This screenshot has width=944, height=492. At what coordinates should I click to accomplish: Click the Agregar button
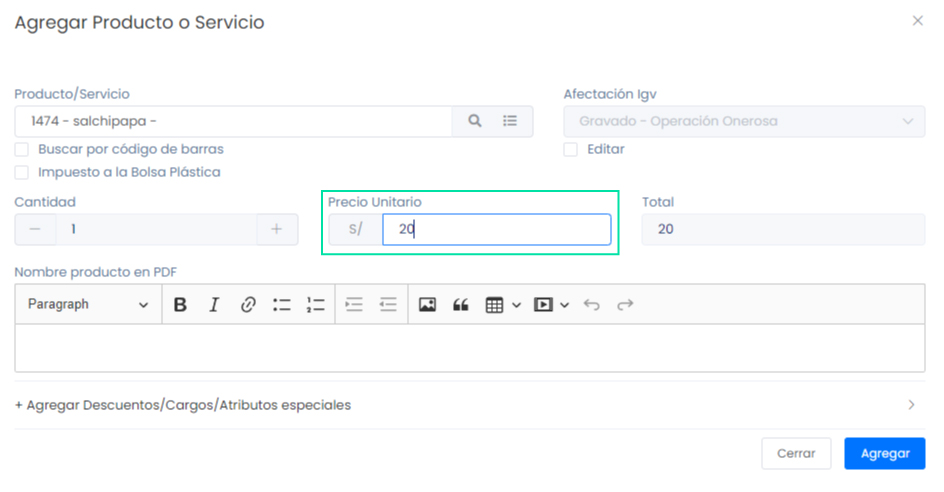(x=884, y=453)
